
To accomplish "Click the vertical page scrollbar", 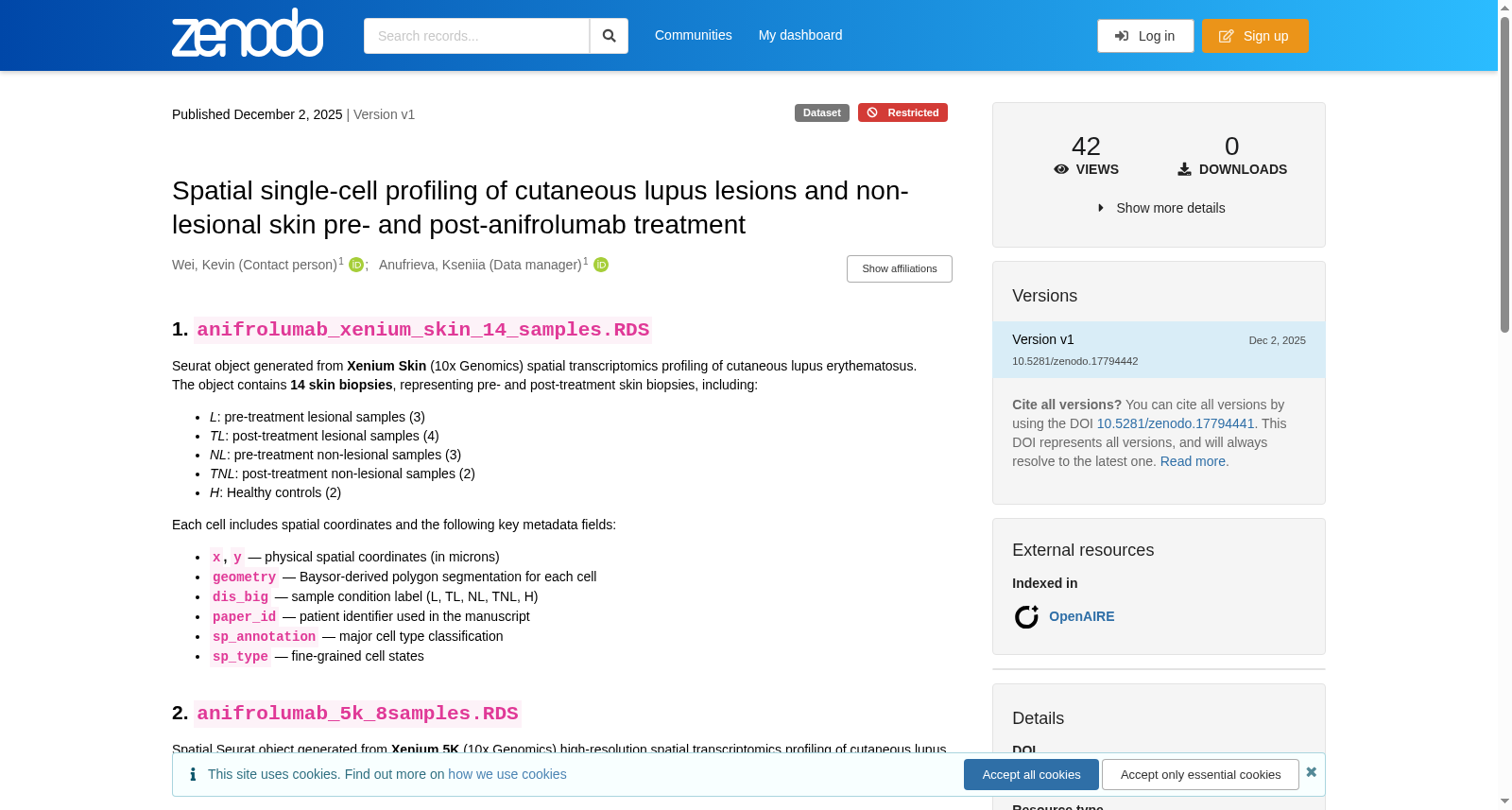I will 1504,405.
